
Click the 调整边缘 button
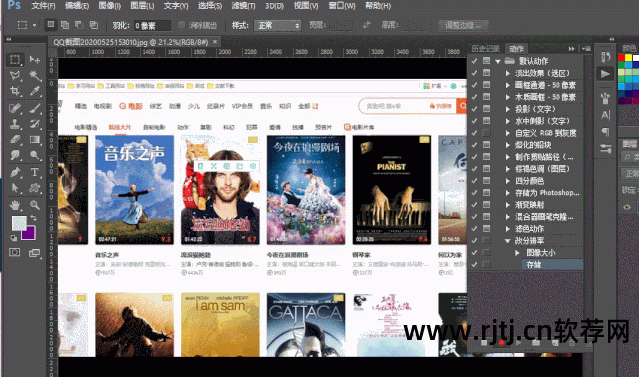tap(463, 25)
